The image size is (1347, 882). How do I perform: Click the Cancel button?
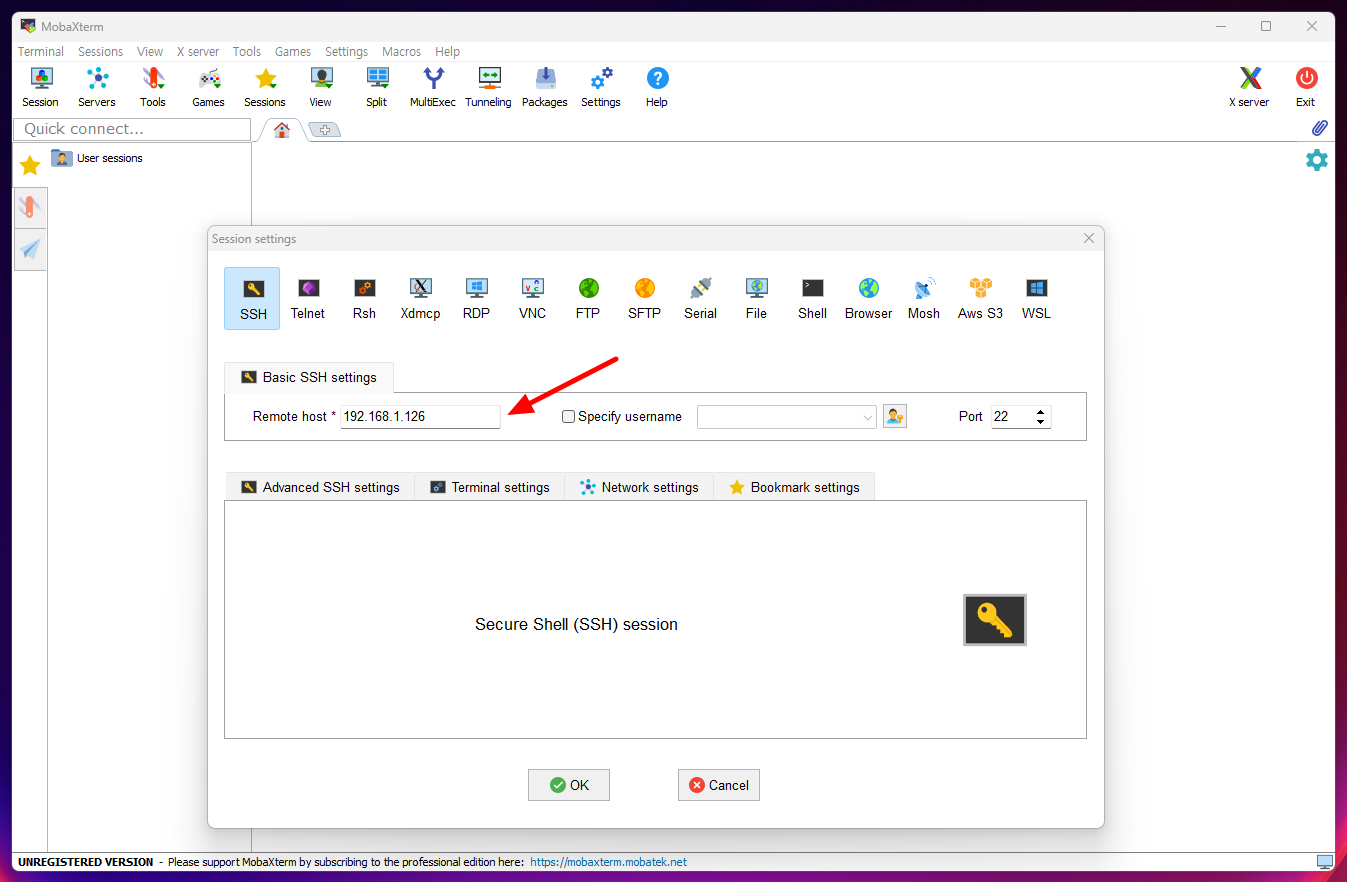pos(719,785)
